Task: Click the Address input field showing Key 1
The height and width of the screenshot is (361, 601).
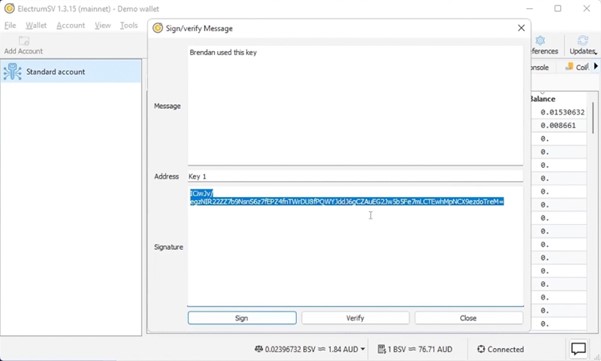Action: pos(355,176)
